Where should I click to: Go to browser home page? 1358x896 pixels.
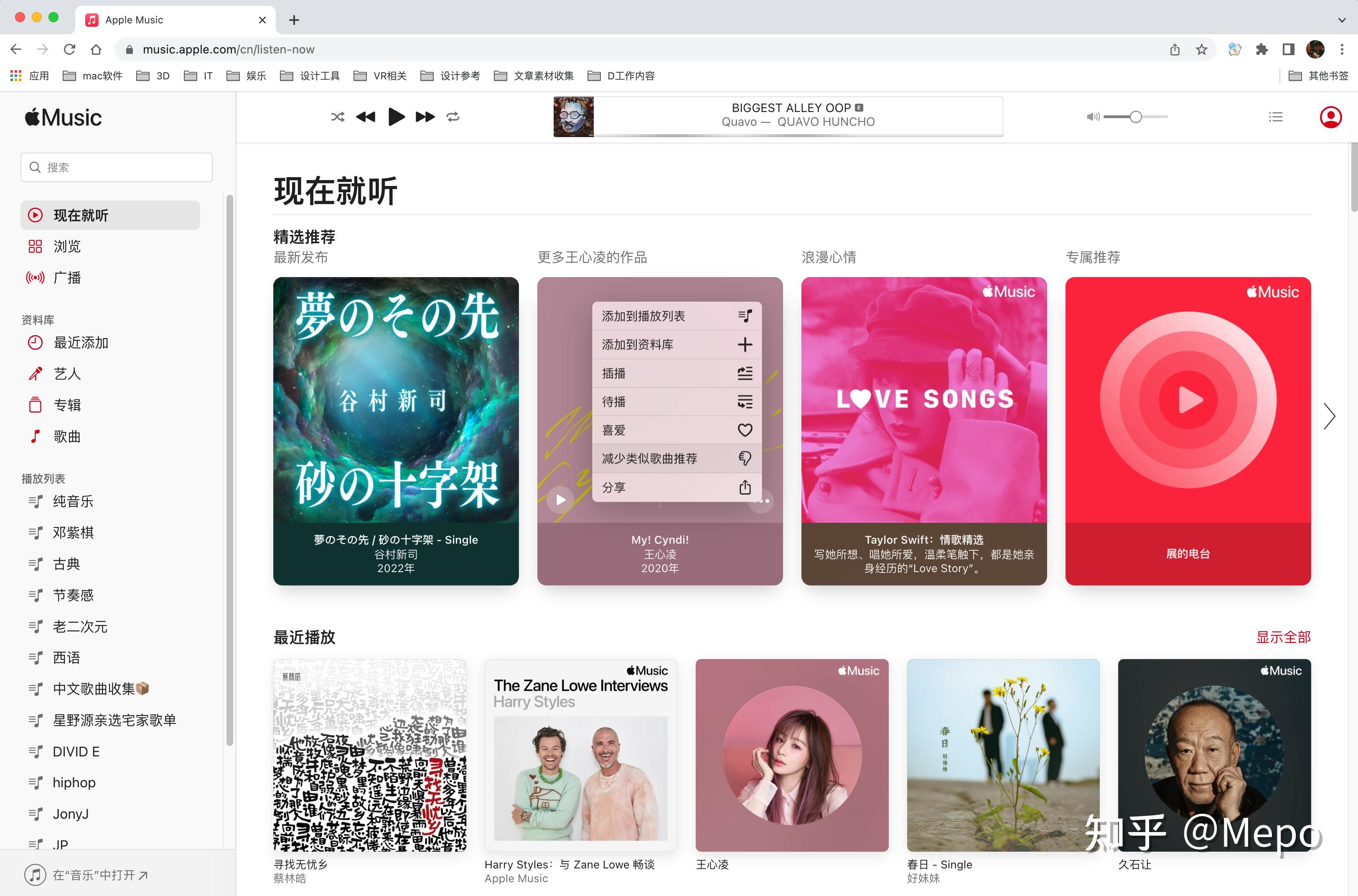coord(96,50)
